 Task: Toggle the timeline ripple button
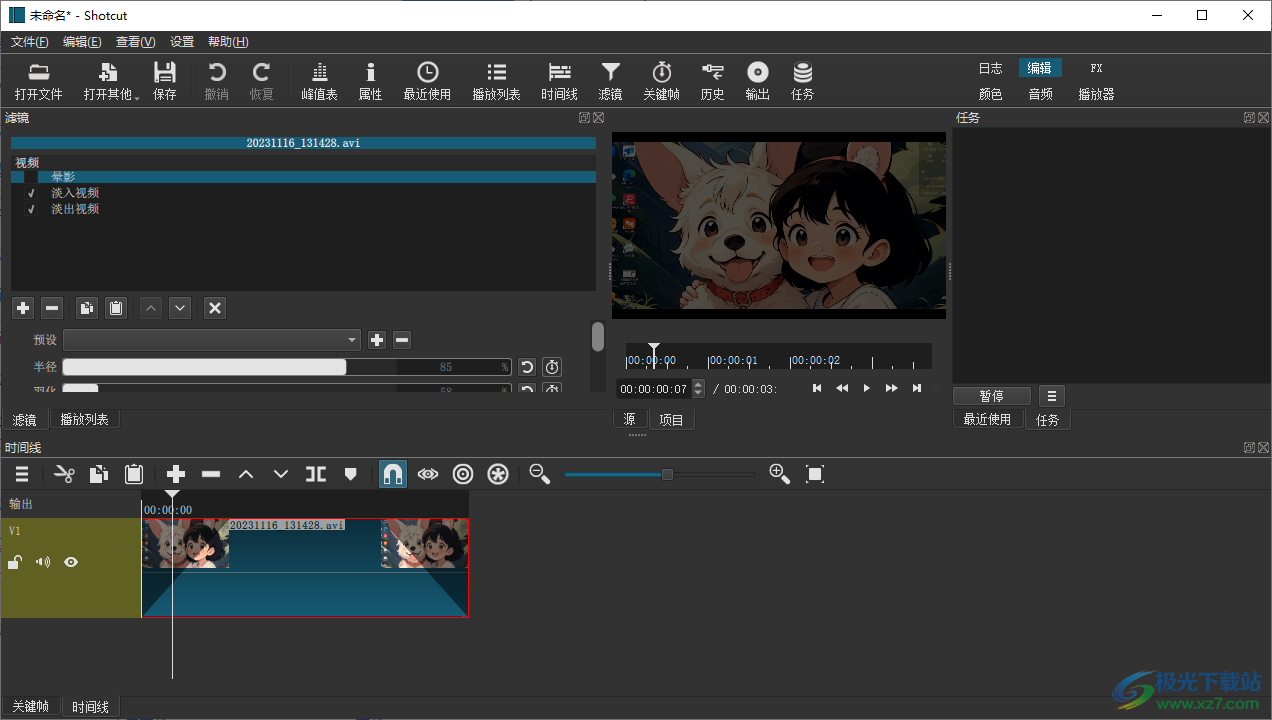463,474
